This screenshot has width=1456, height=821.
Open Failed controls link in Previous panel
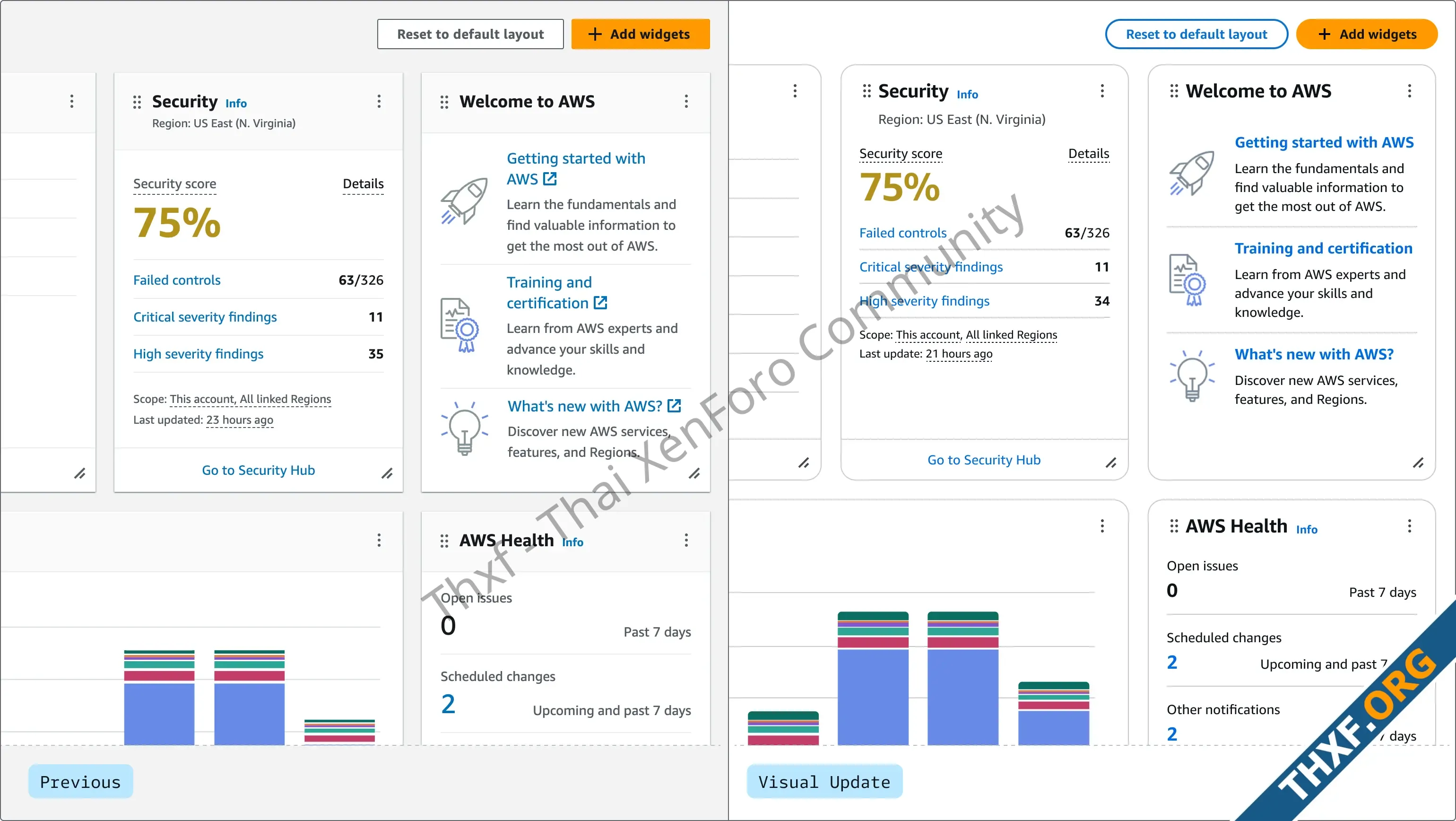(177, 280)
